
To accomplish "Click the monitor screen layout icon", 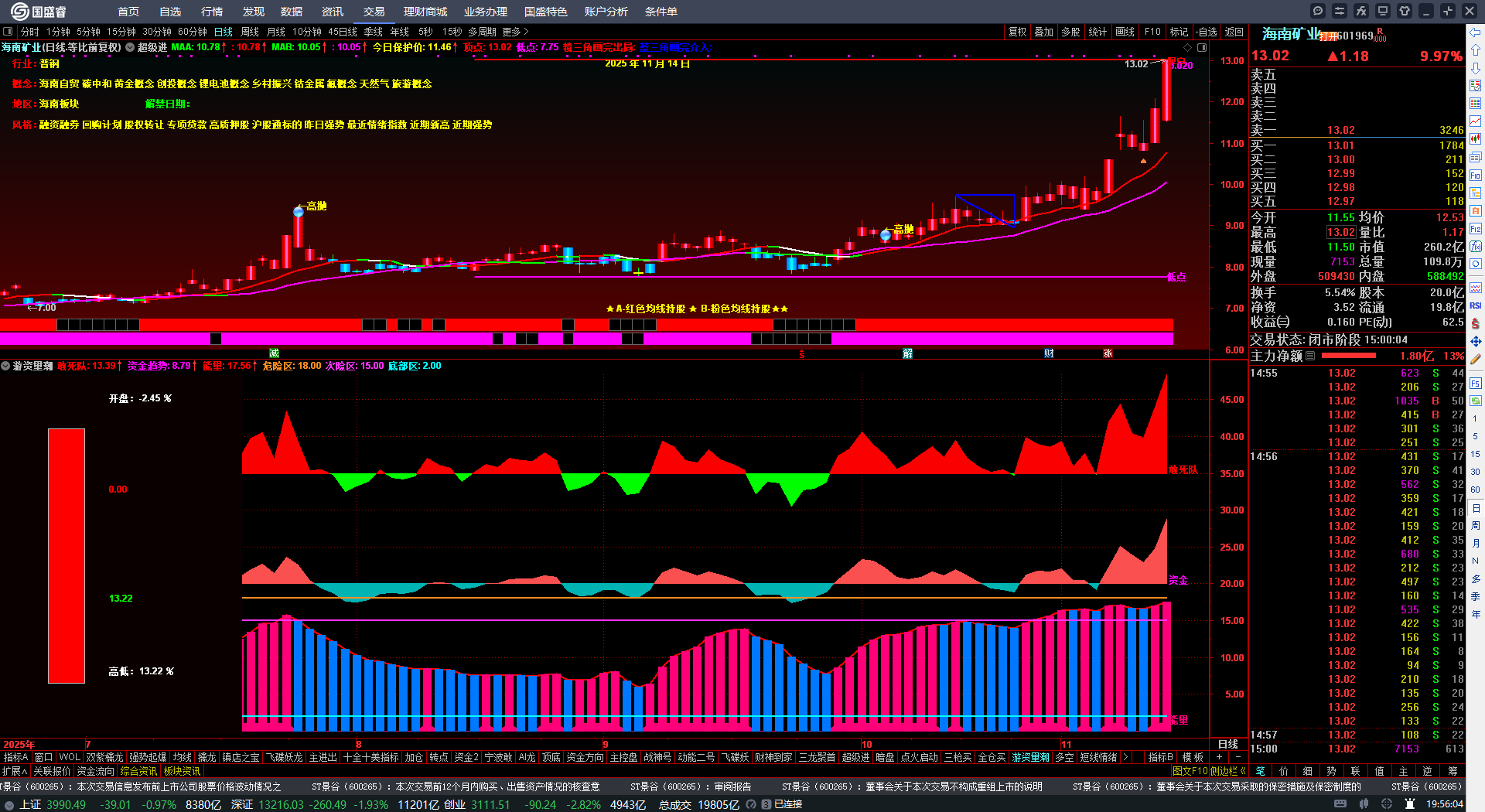I will (1383, 11).
